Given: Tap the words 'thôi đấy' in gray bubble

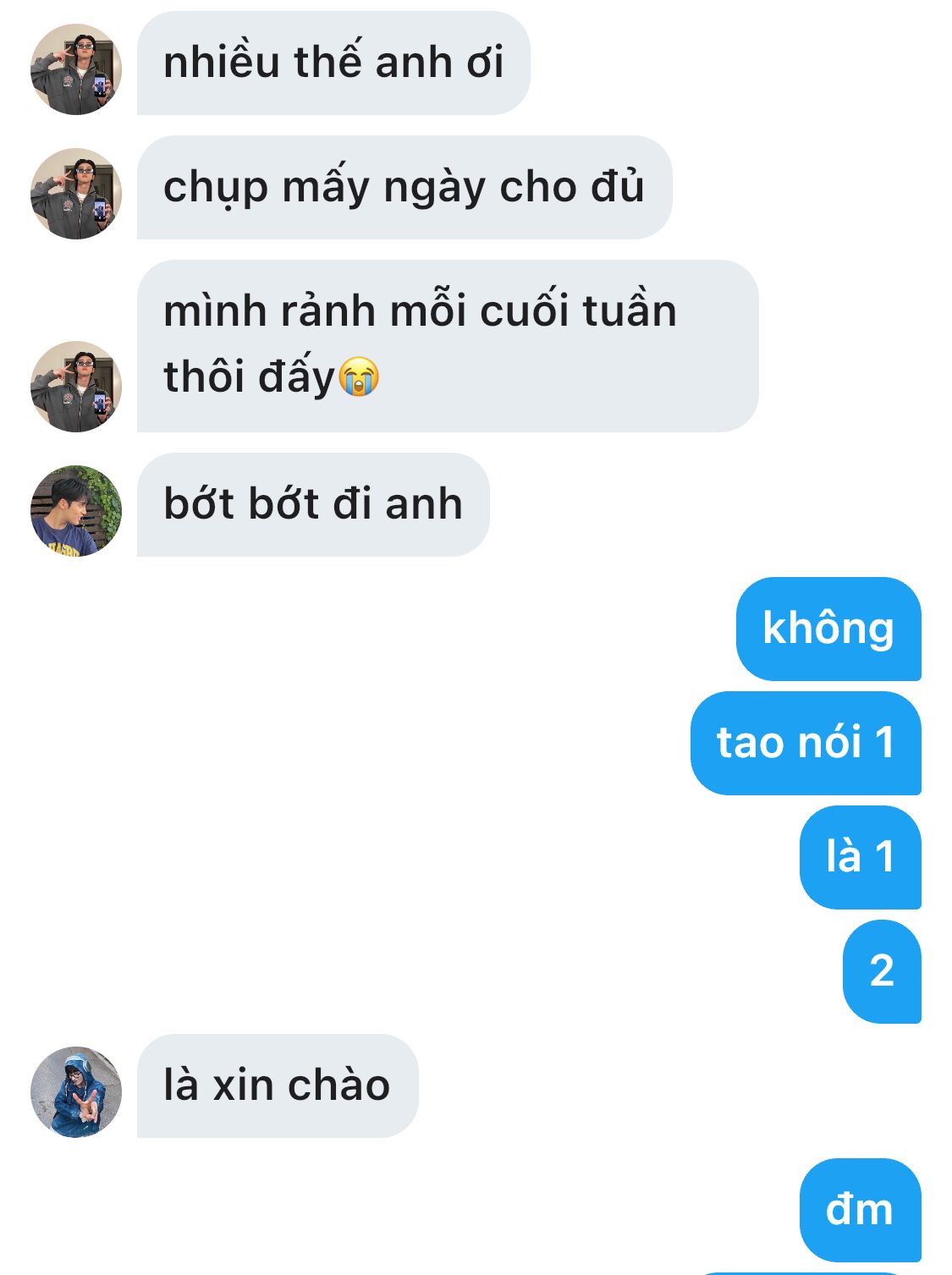Looking at the screenshot, I should tap(250, 376).
